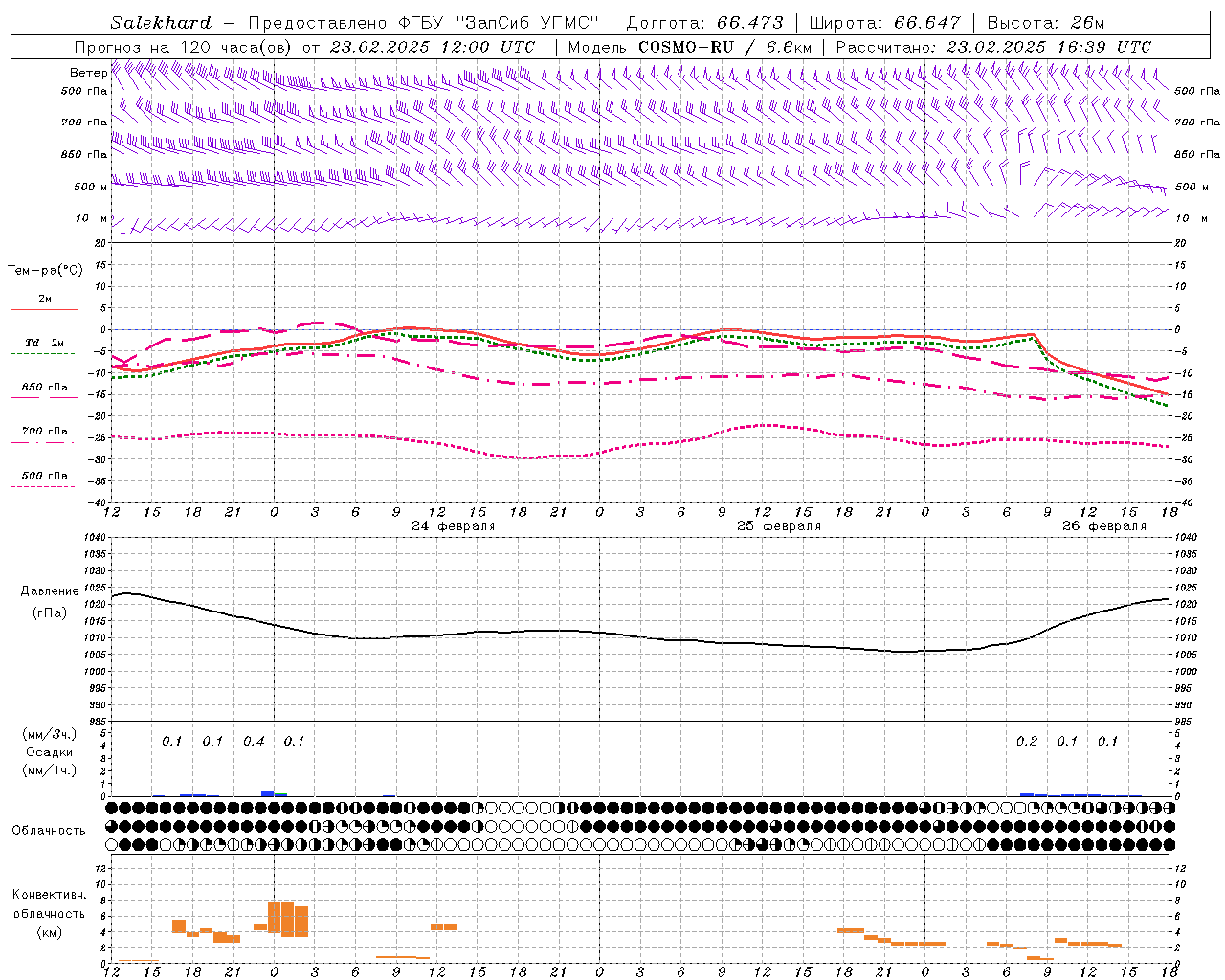1225x980 pixels.
Task: Click the 0.2 precipitation value
Action: (x=1027, y=742)
